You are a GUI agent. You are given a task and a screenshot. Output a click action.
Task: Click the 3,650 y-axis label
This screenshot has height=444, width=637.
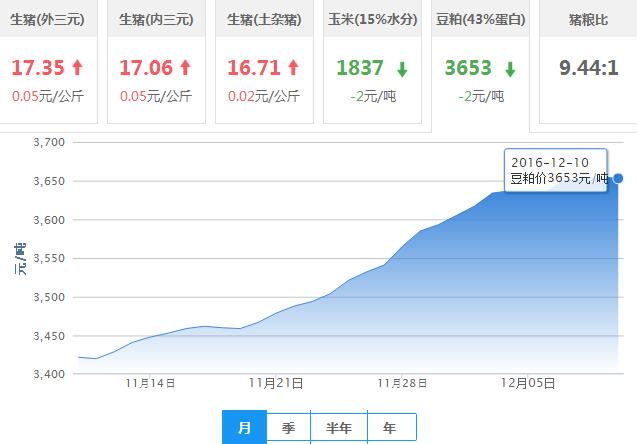coord(49,181)
